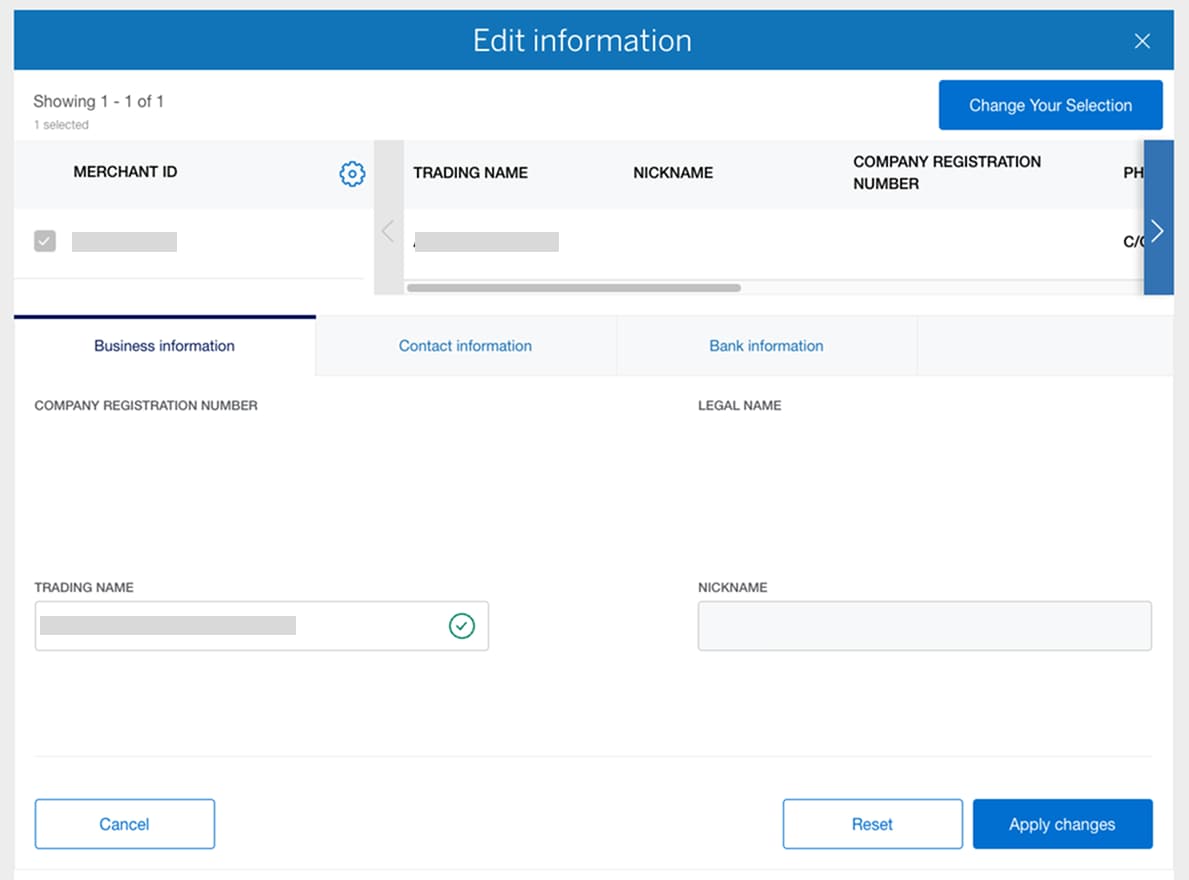The image size is (1189, 880).
Task: Click the Legal Name field label
Action: click(739, 406)
